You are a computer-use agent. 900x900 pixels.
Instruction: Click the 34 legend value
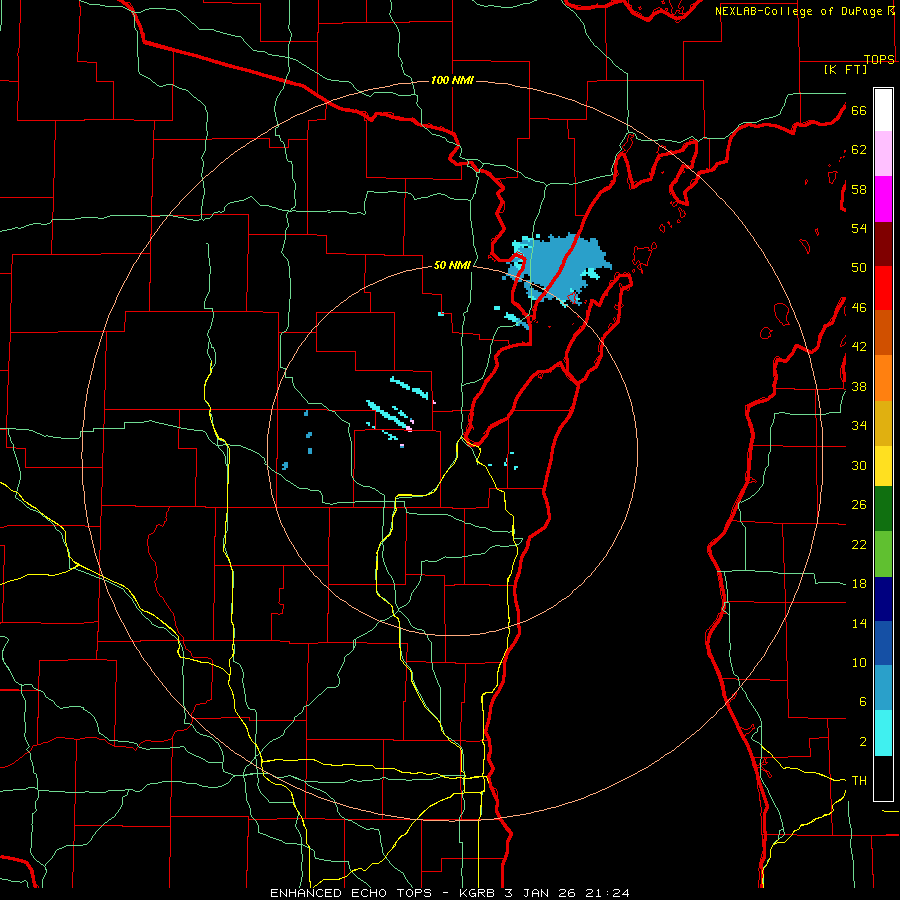859,426
